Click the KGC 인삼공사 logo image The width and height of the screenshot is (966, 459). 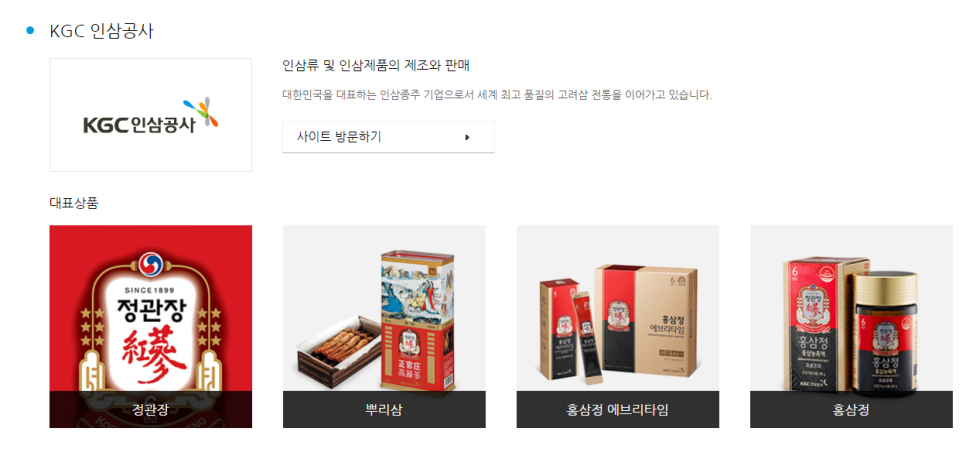pyautogui.click(x=150, y=115)
